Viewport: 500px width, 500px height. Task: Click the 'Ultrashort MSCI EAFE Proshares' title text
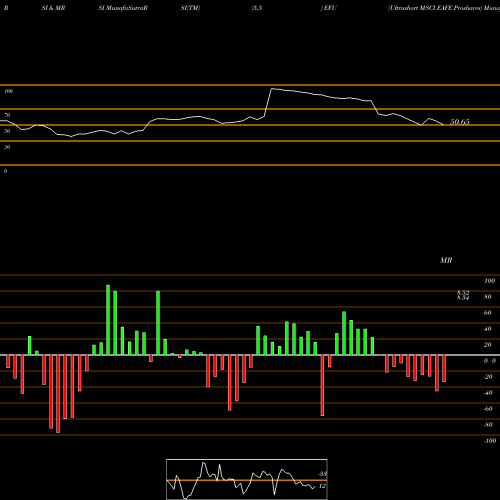point(435,8)
